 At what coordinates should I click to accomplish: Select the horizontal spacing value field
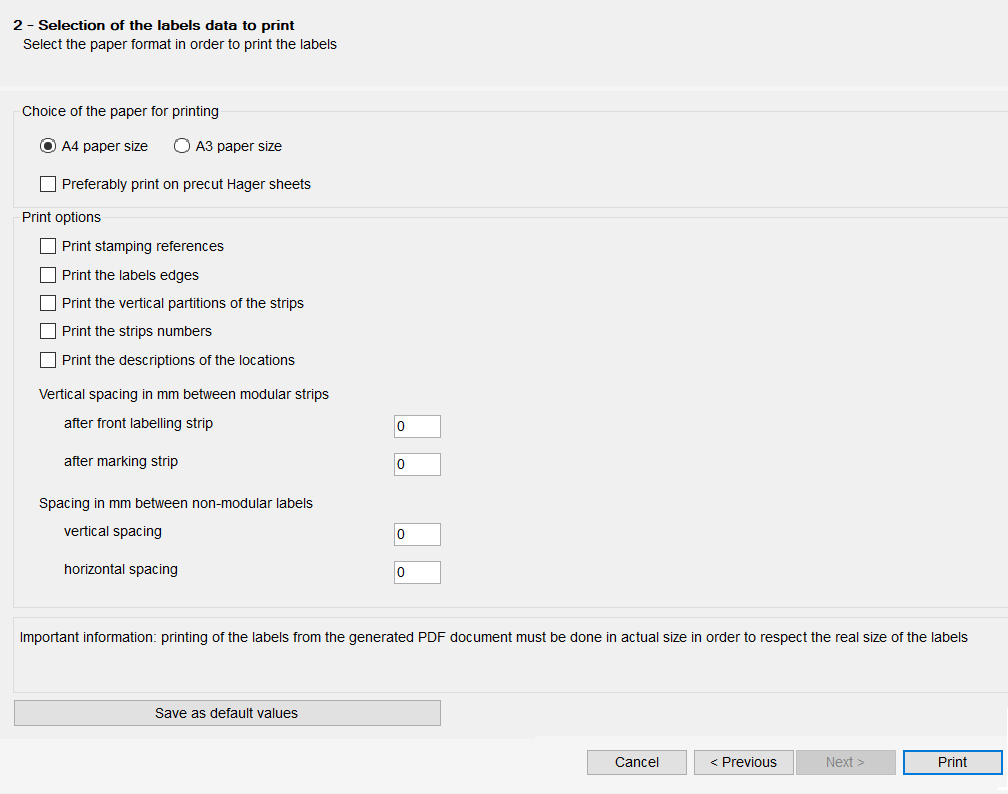click(417, 571)
